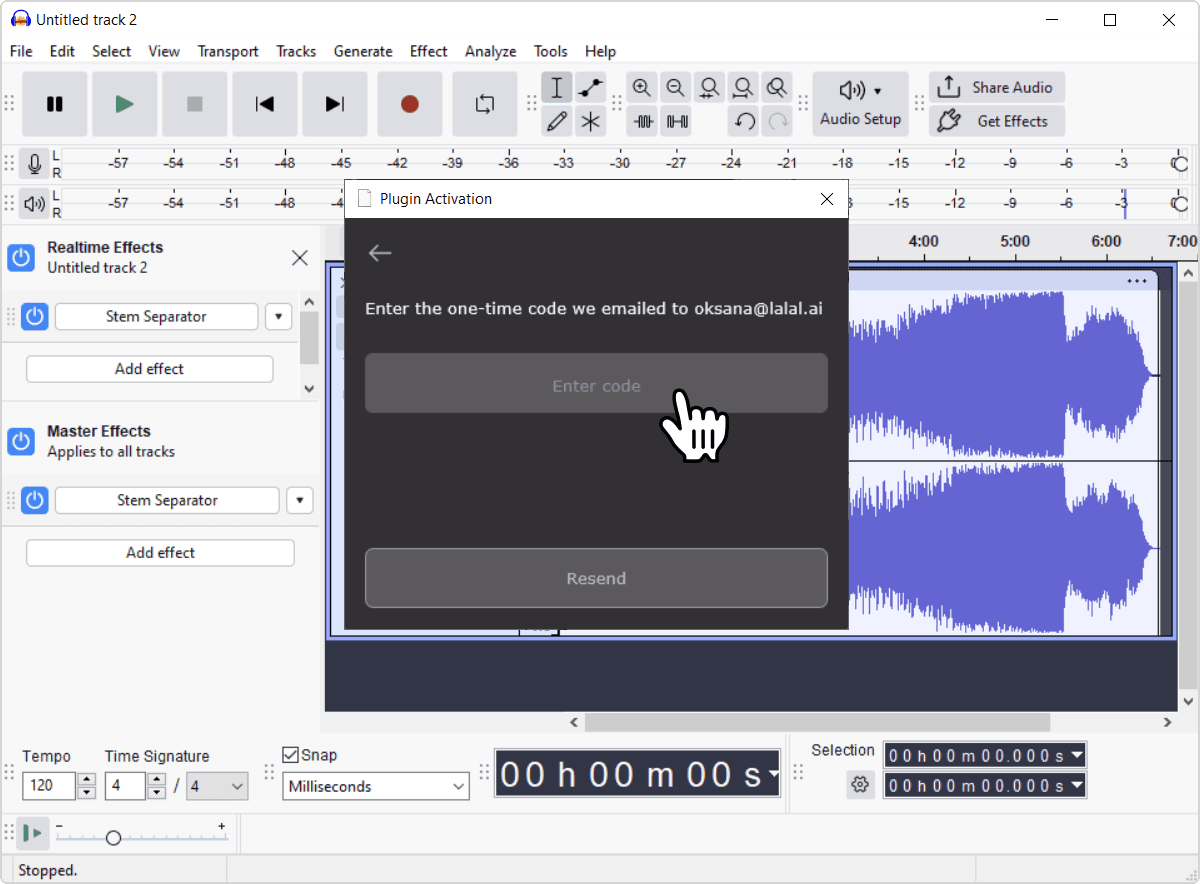
Task: Silence the audio selection
Action: [677, 122]
